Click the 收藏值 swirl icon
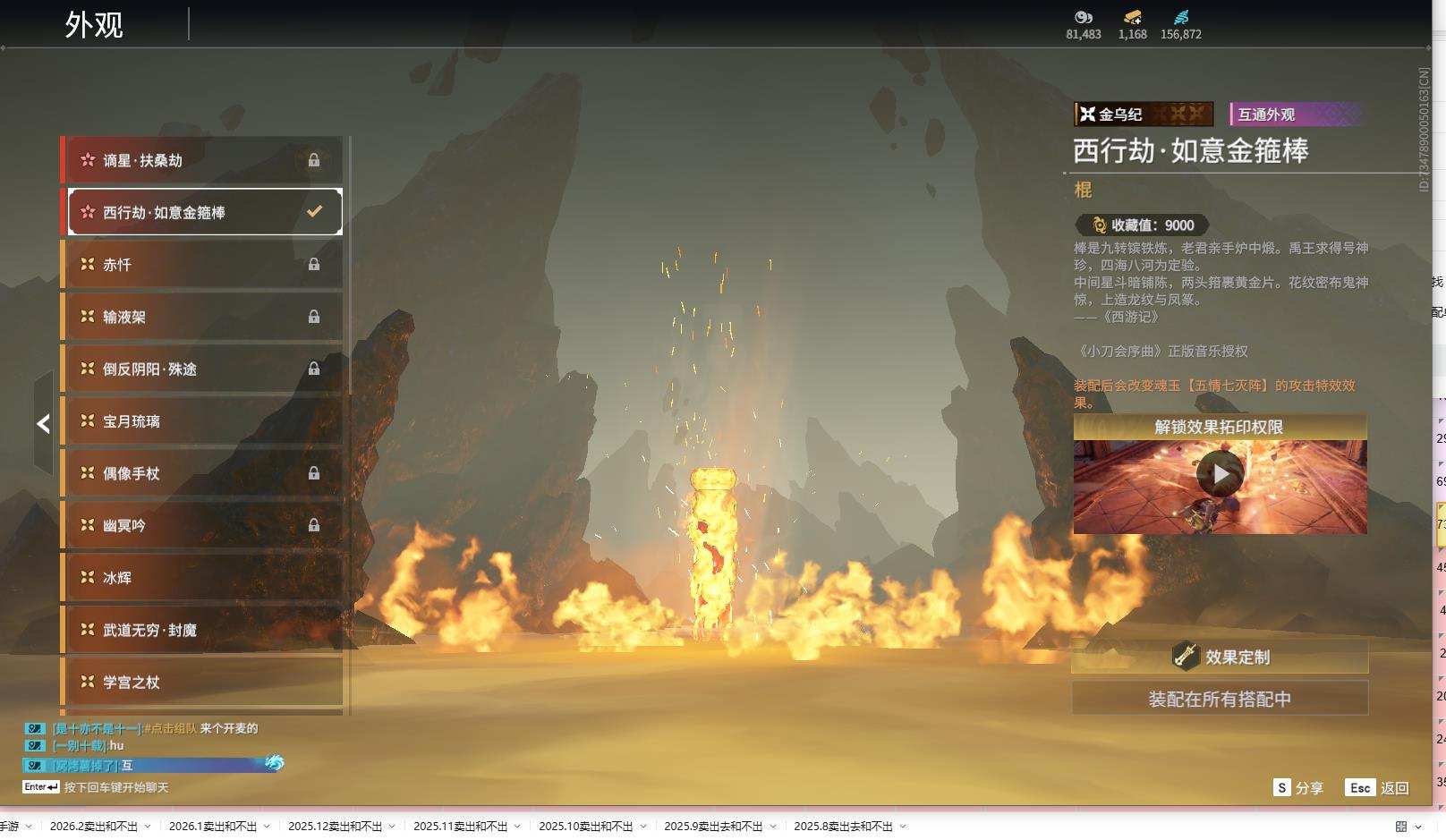This screenshot has width=1446, height=840. click(x=1100, y=225)
